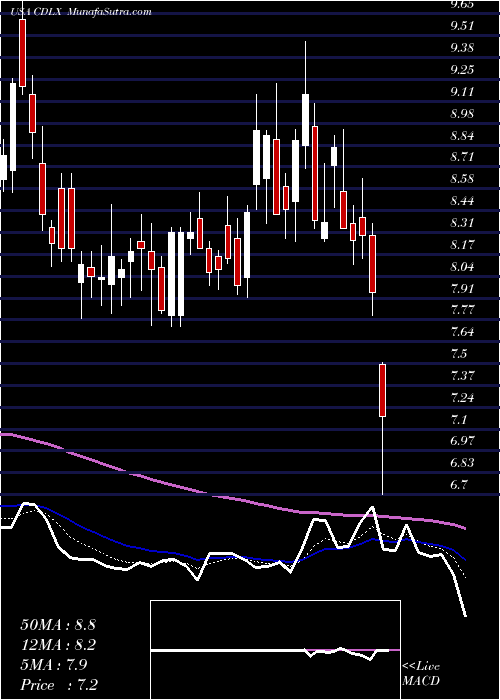Click the 6.97 price axis label

tap(463, 441)
